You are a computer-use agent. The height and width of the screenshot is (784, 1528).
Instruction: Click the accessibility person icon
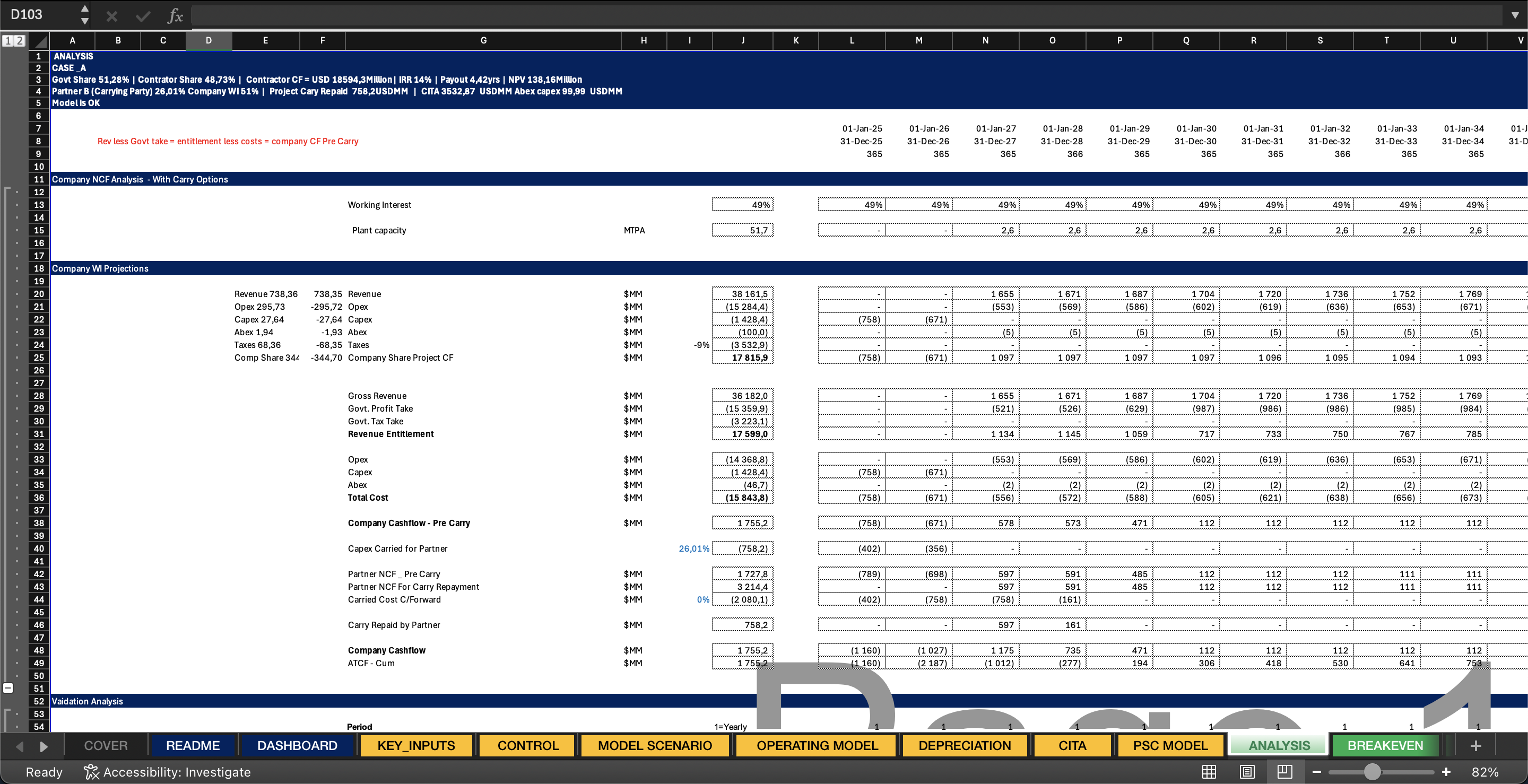91,772
